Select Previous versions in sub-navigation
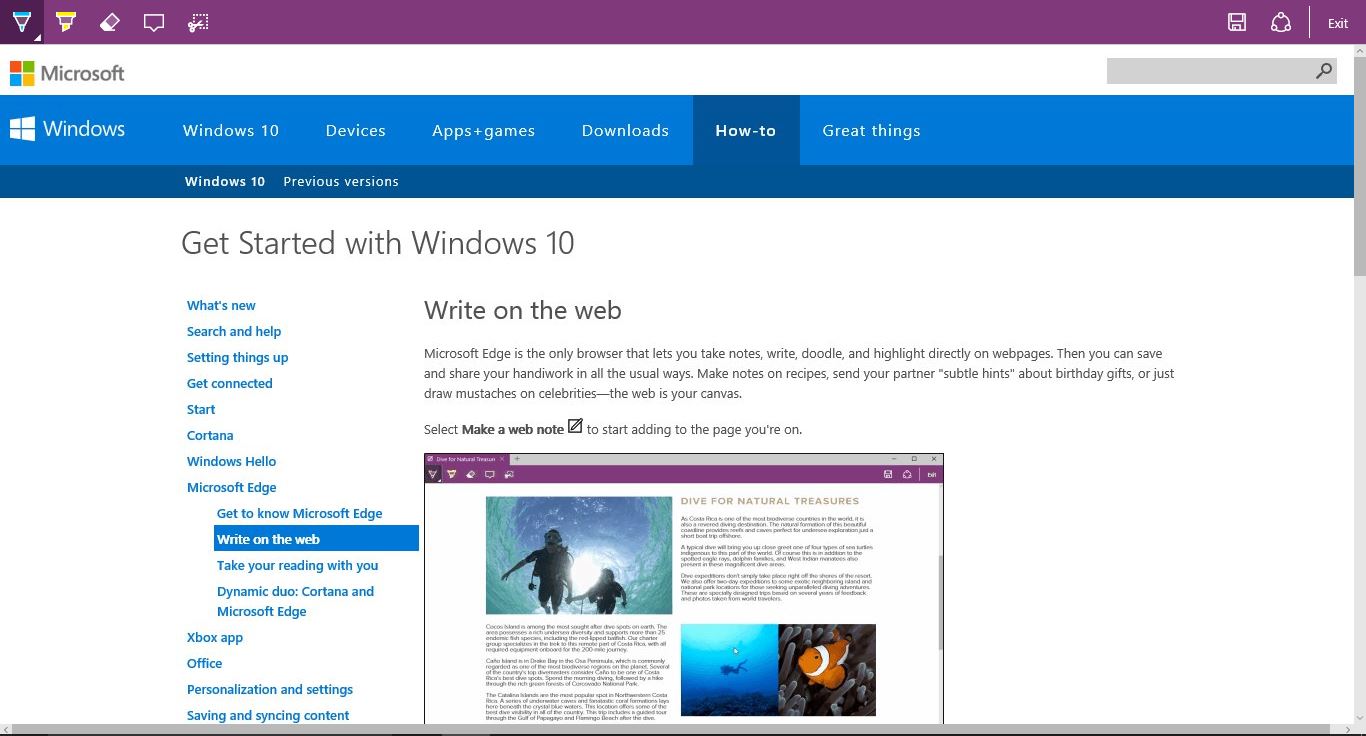The height and width of the screenshot is (736, 1366). (341, 181)
